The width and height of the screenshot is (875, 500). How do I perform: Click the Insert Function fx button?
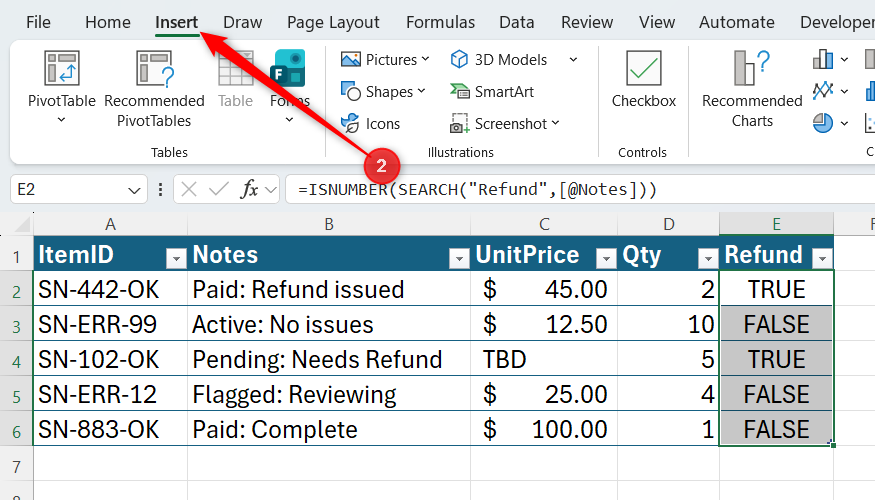249,190
